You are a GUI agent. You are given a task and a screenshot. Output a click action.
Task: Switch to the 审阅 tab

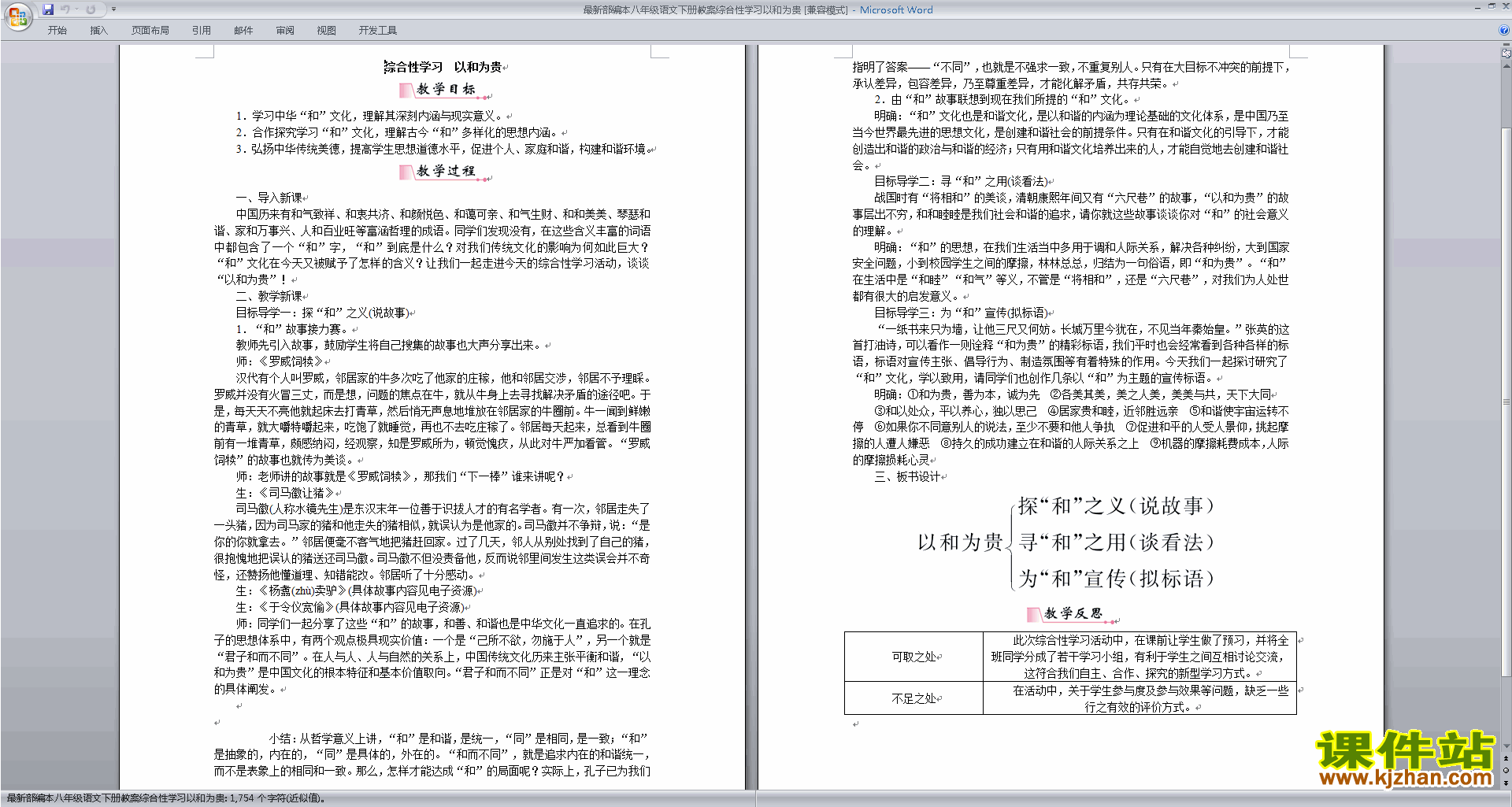point(285,30)
